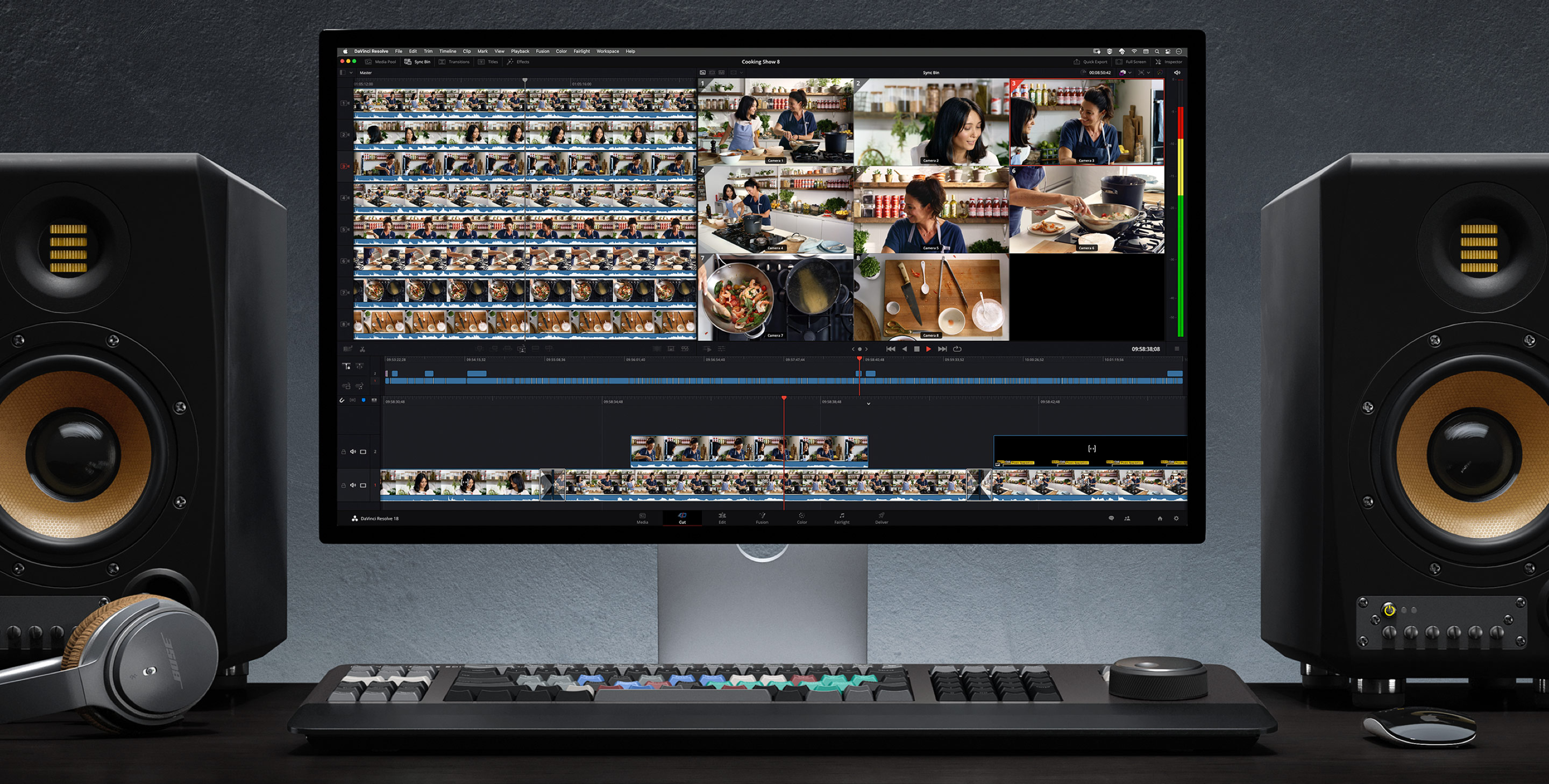
Task: Open the Transitions panel
Action: click(x=454, y=61)
